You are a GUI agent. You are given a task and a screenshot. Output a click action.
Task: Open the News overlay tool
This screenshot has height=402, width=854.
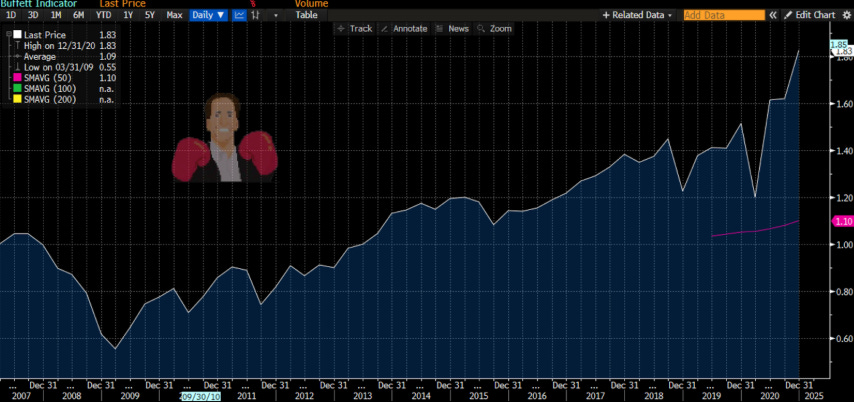(x=452, y=28)
